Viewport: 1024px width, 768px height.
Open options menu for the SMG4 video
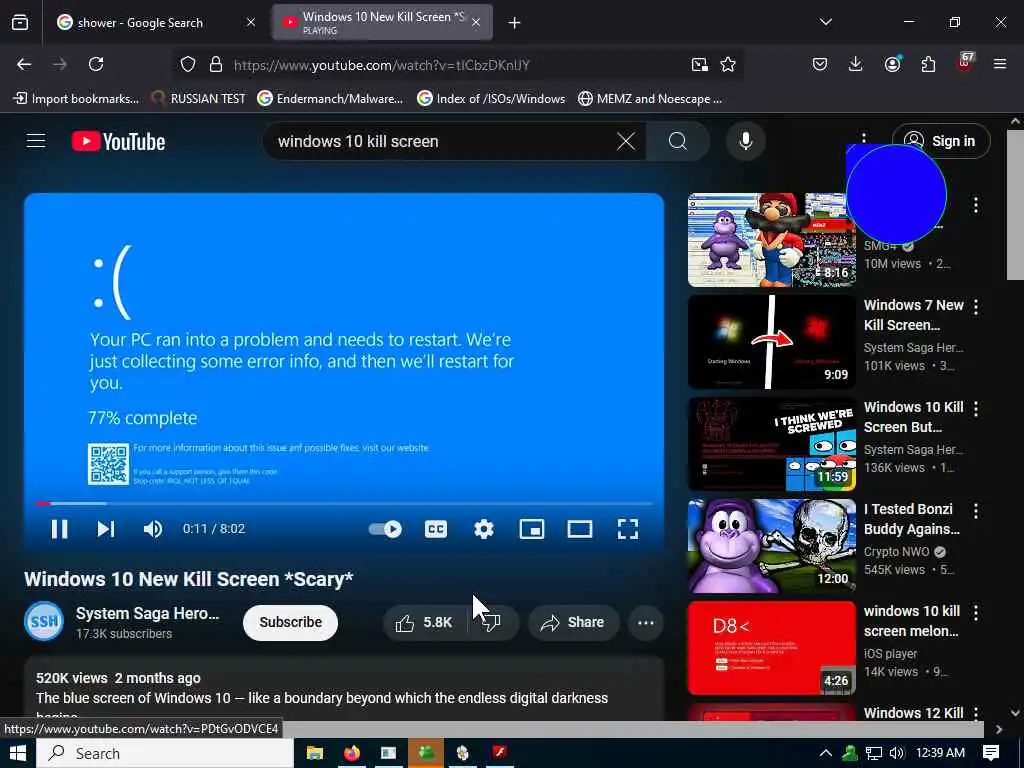976,205
